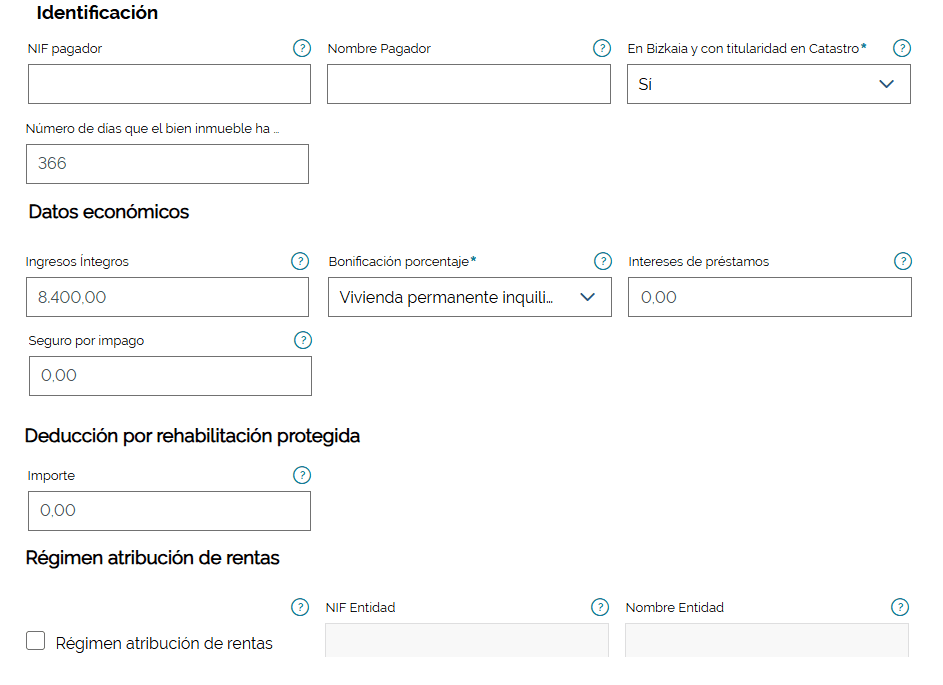Click help icon for Nombre Entidad
Viewport: 943px width, 685px height.
point(900,607)
